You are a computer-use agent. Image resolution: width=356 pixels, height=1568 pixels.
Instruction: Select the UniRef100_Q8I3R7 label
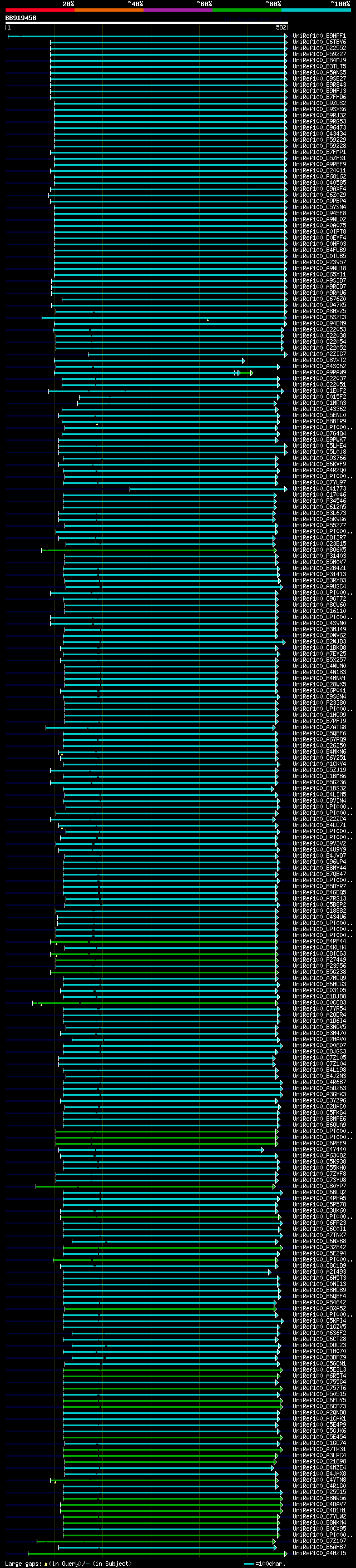pos(319,537)
